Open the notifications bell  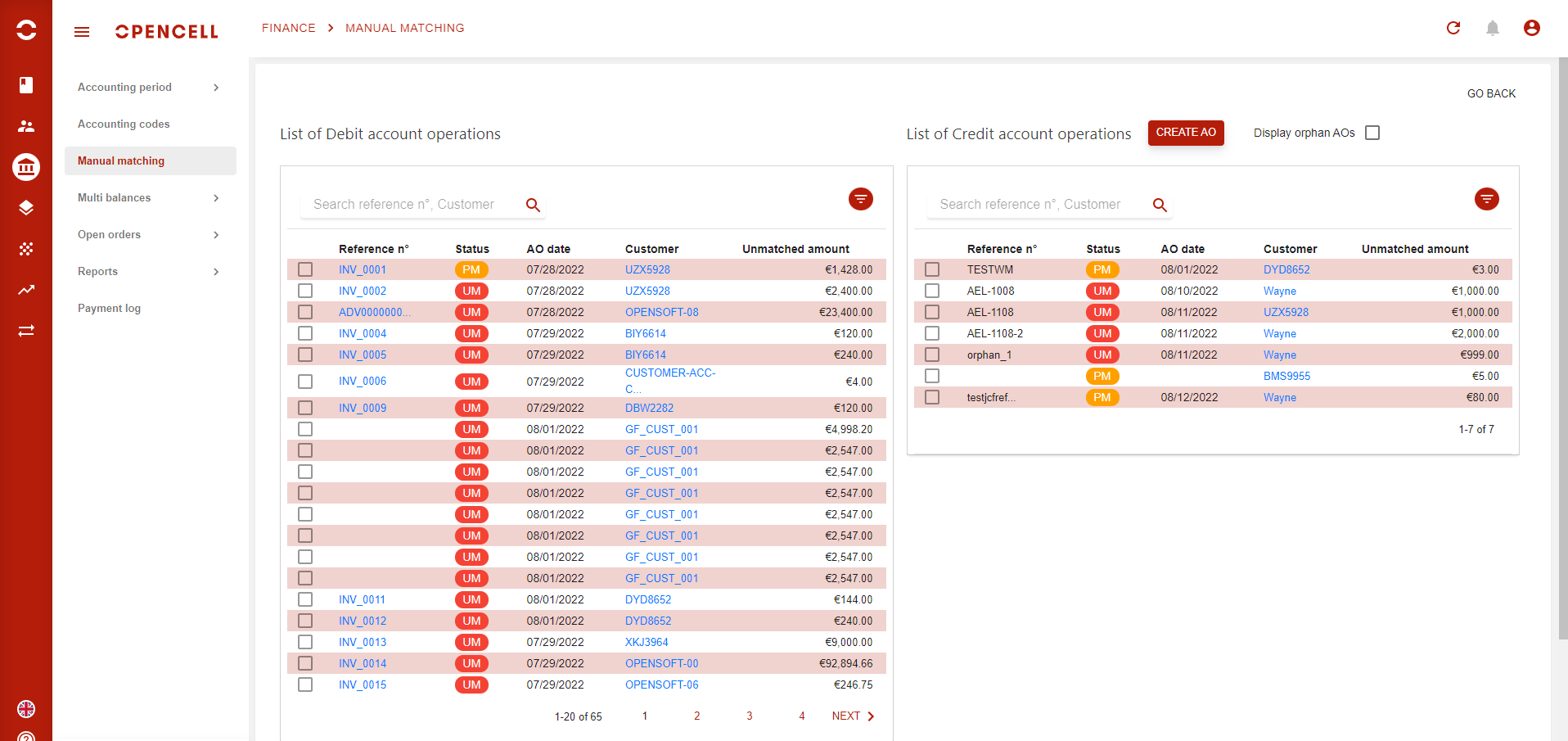[x=1493, y=28]
